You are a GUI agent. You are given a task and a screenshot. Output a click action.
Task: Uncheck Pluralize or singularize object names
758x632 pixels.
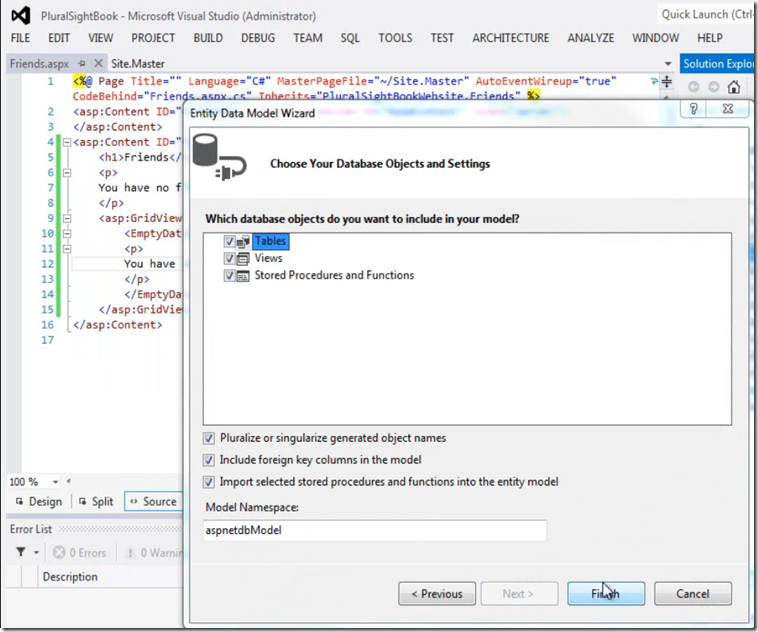(208, 438)
